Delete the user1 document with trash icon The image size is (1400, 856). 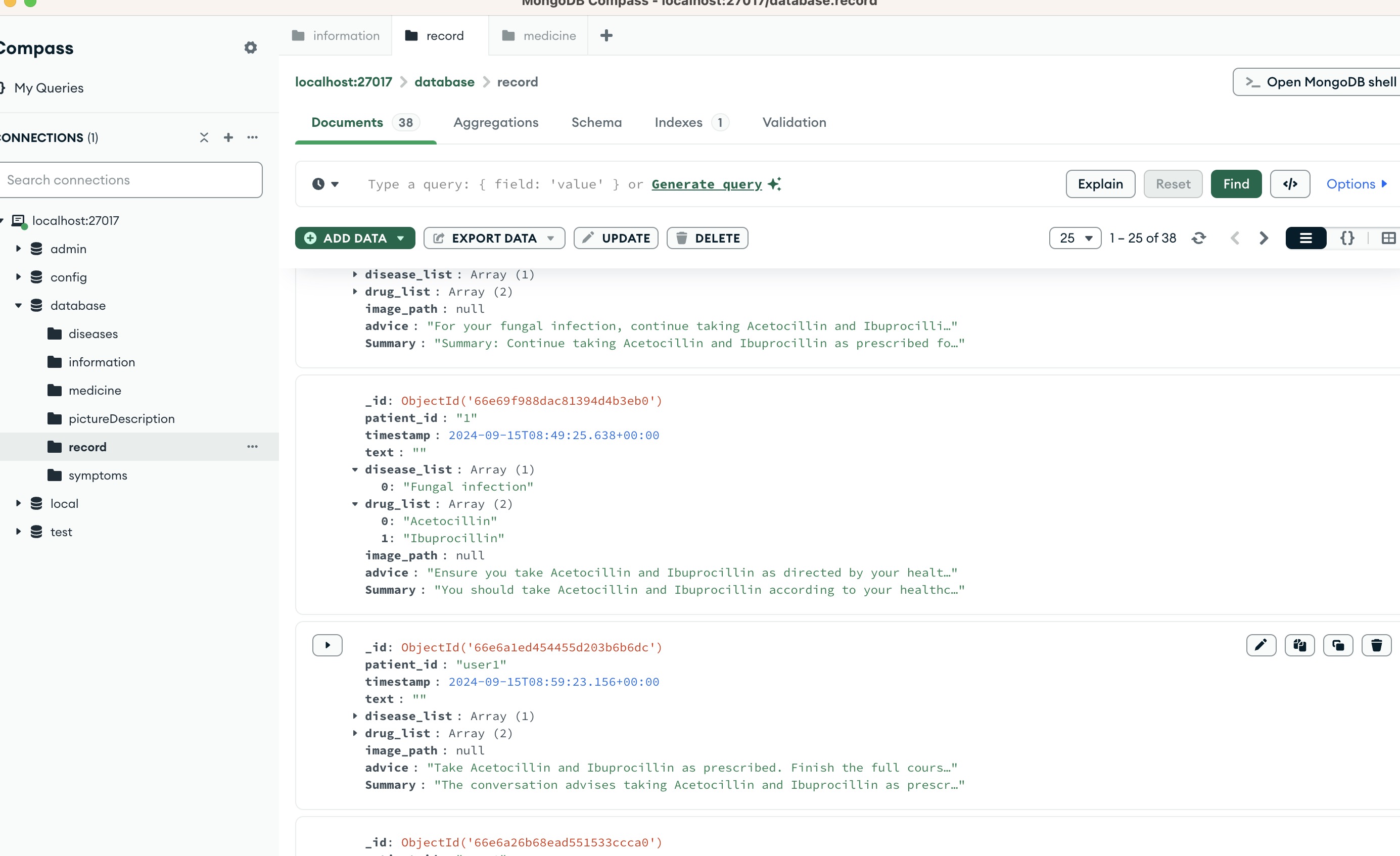(1376, 645)
